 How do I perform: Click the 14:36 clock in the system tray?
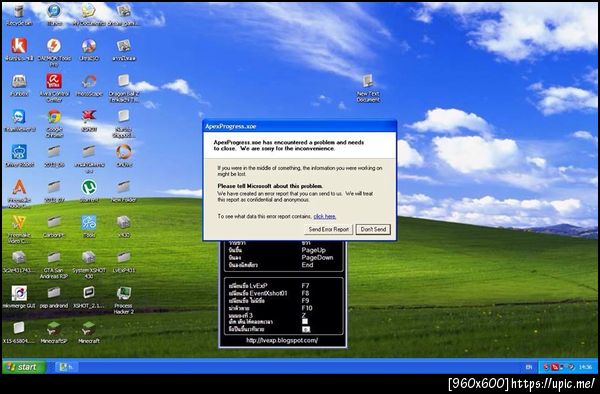585,367
